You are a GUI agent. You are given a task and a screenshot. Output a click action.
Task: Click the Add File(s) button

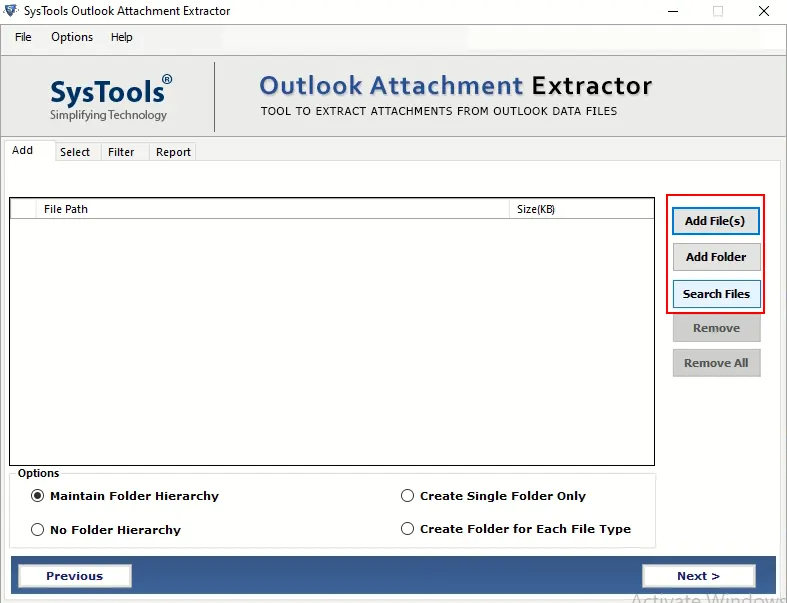715,221
